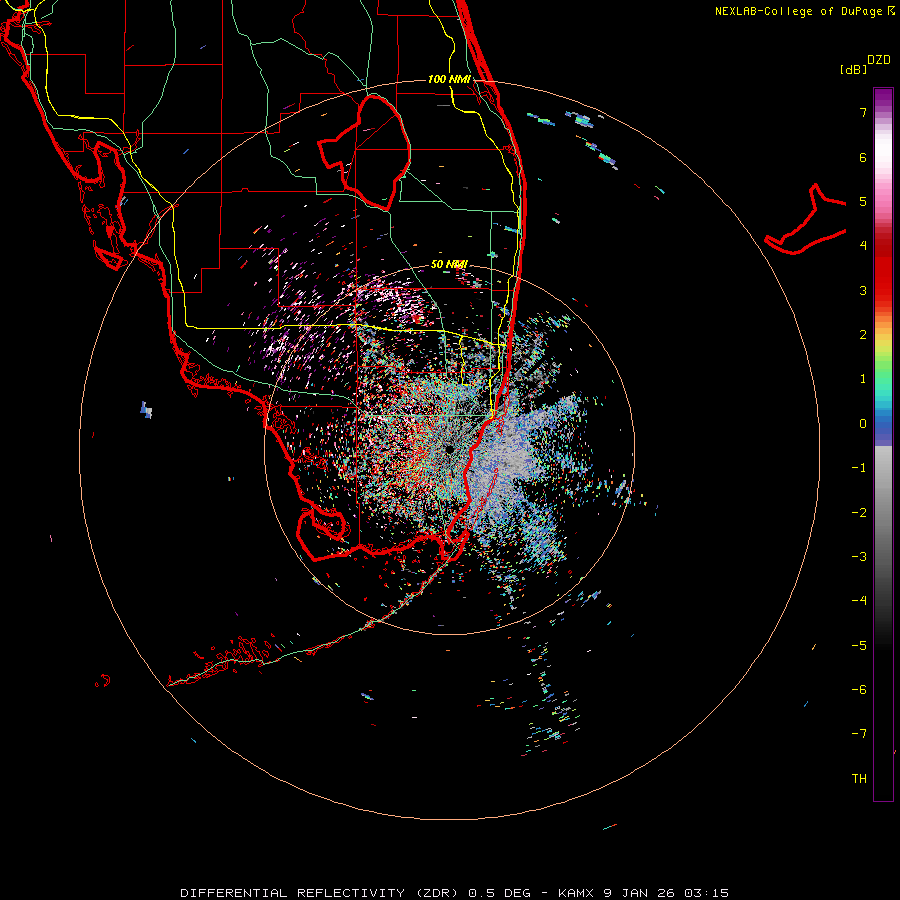The width and height of the screenshot is (900, 900).
Task: Select the -7 value on the dB scale
Action: [859, 734]
